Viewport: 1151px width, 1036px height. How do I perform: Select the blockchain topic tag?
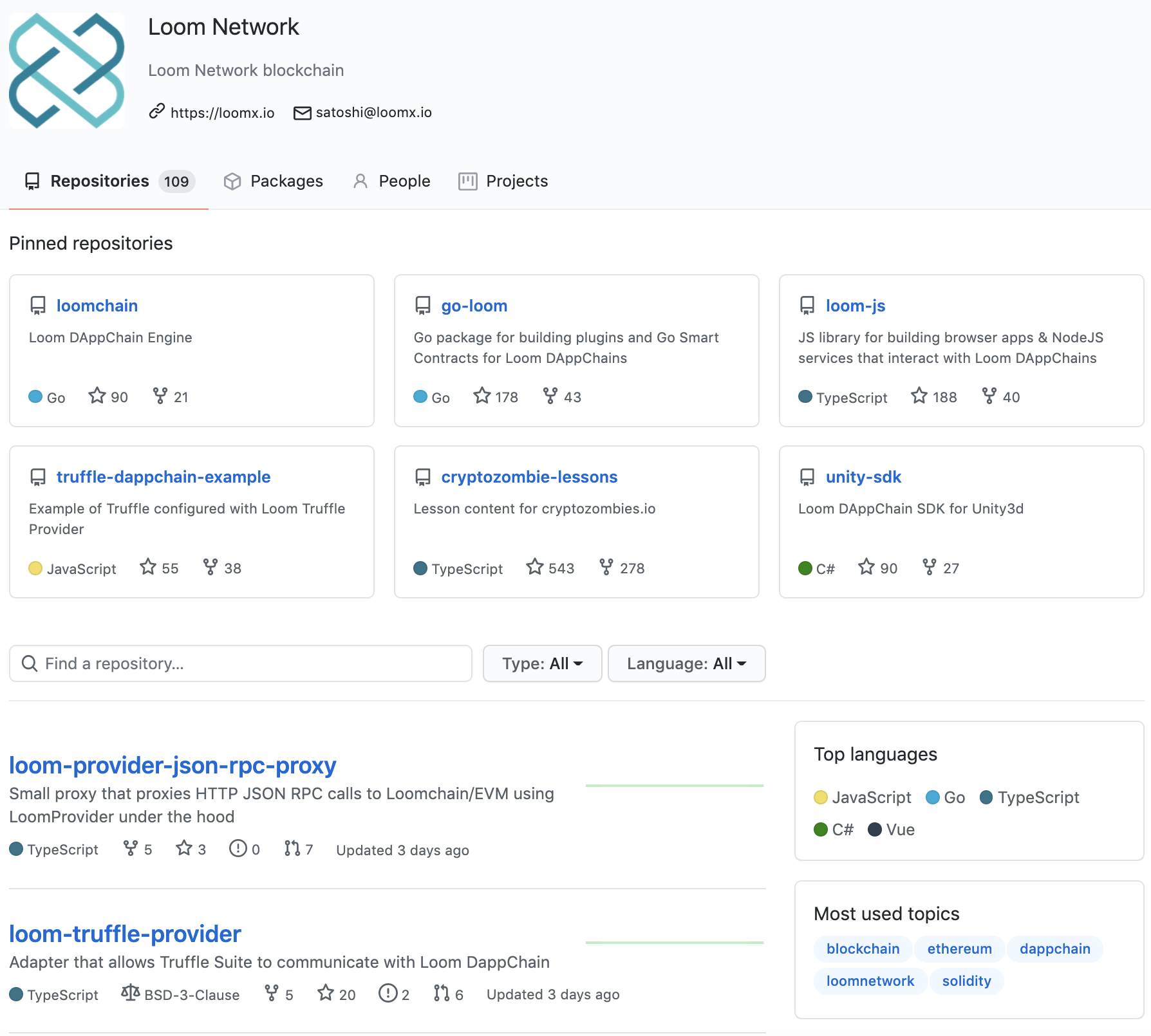pyautogui.click(x=863, y=949)
